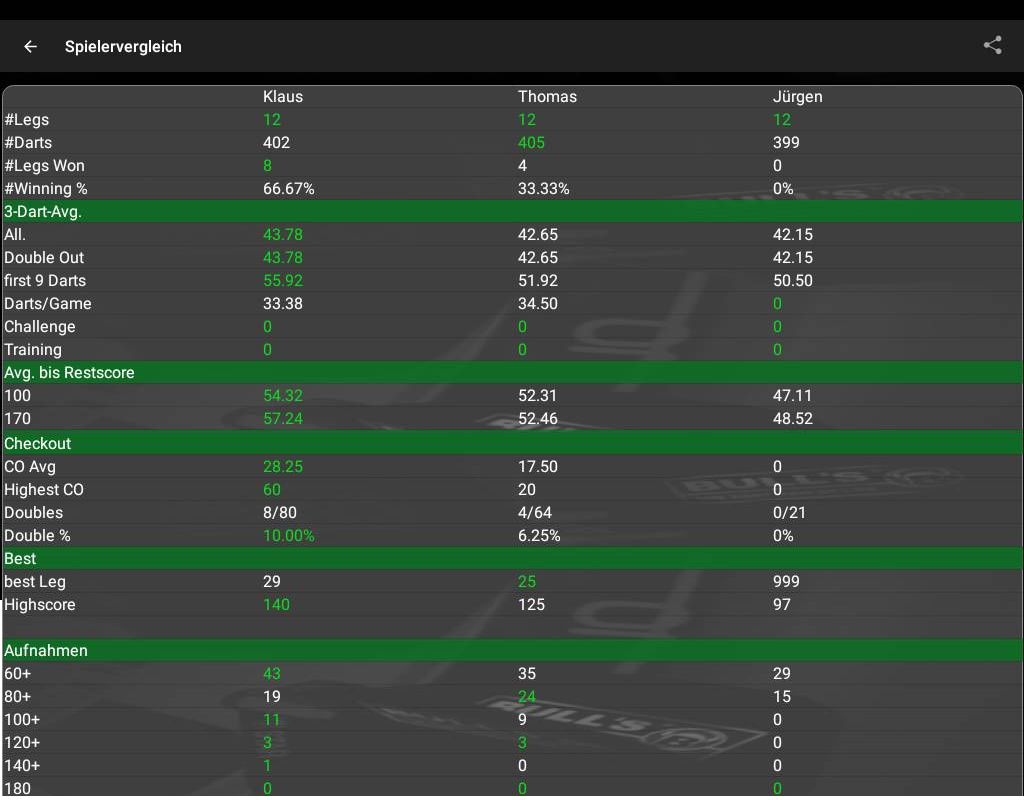Select the Thomas column header

[547, 97]
